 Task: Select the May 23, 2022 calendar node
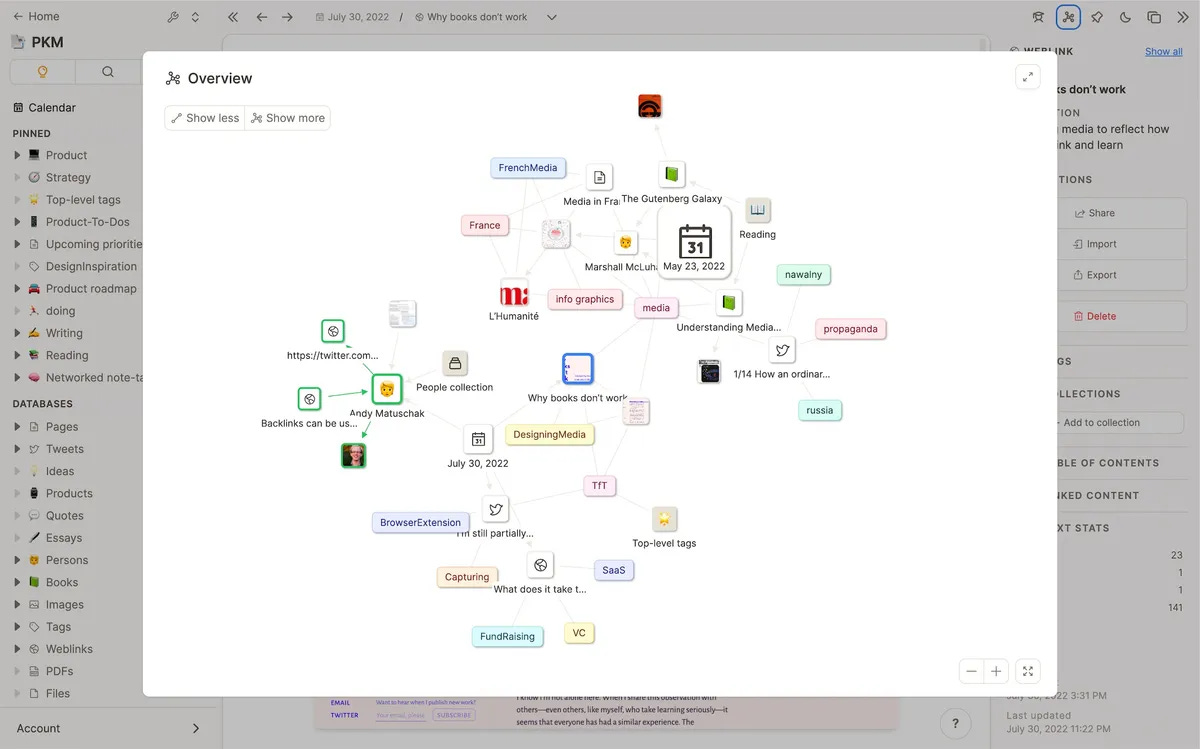(x=694, y=243)
